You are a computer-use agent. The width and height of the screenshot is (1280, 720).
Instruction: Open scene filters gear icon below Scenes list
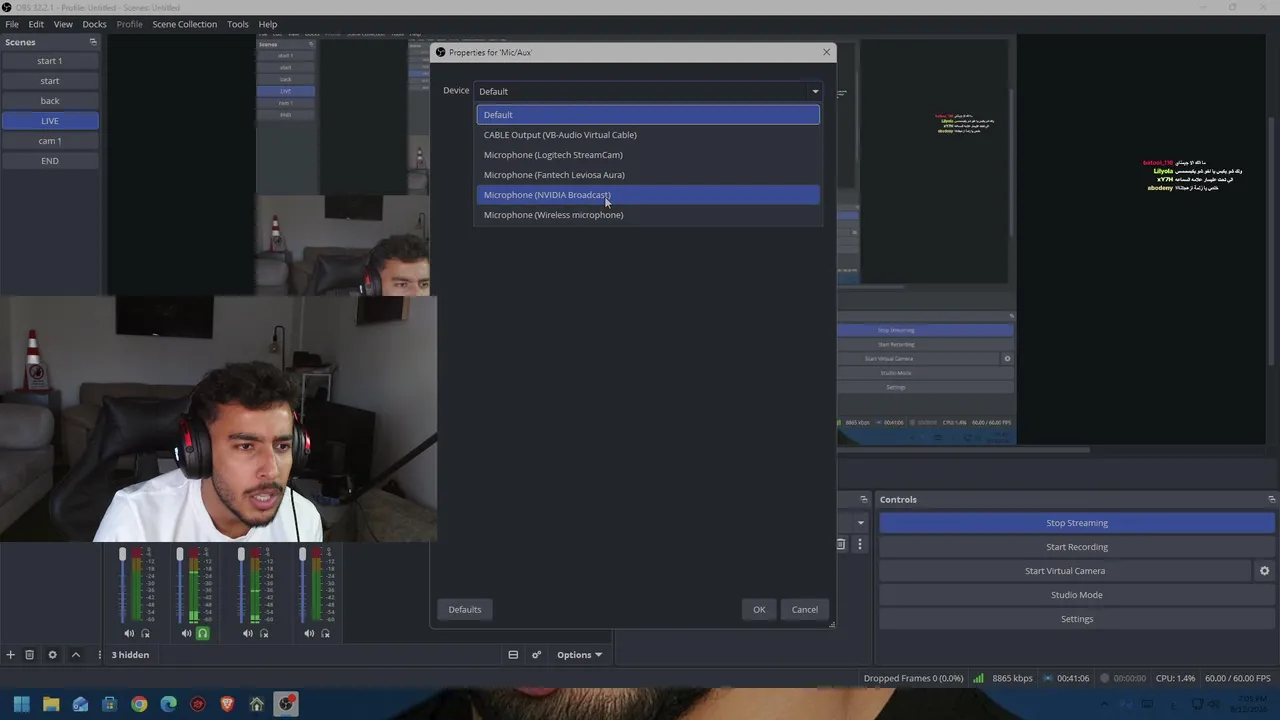(52, 655)
